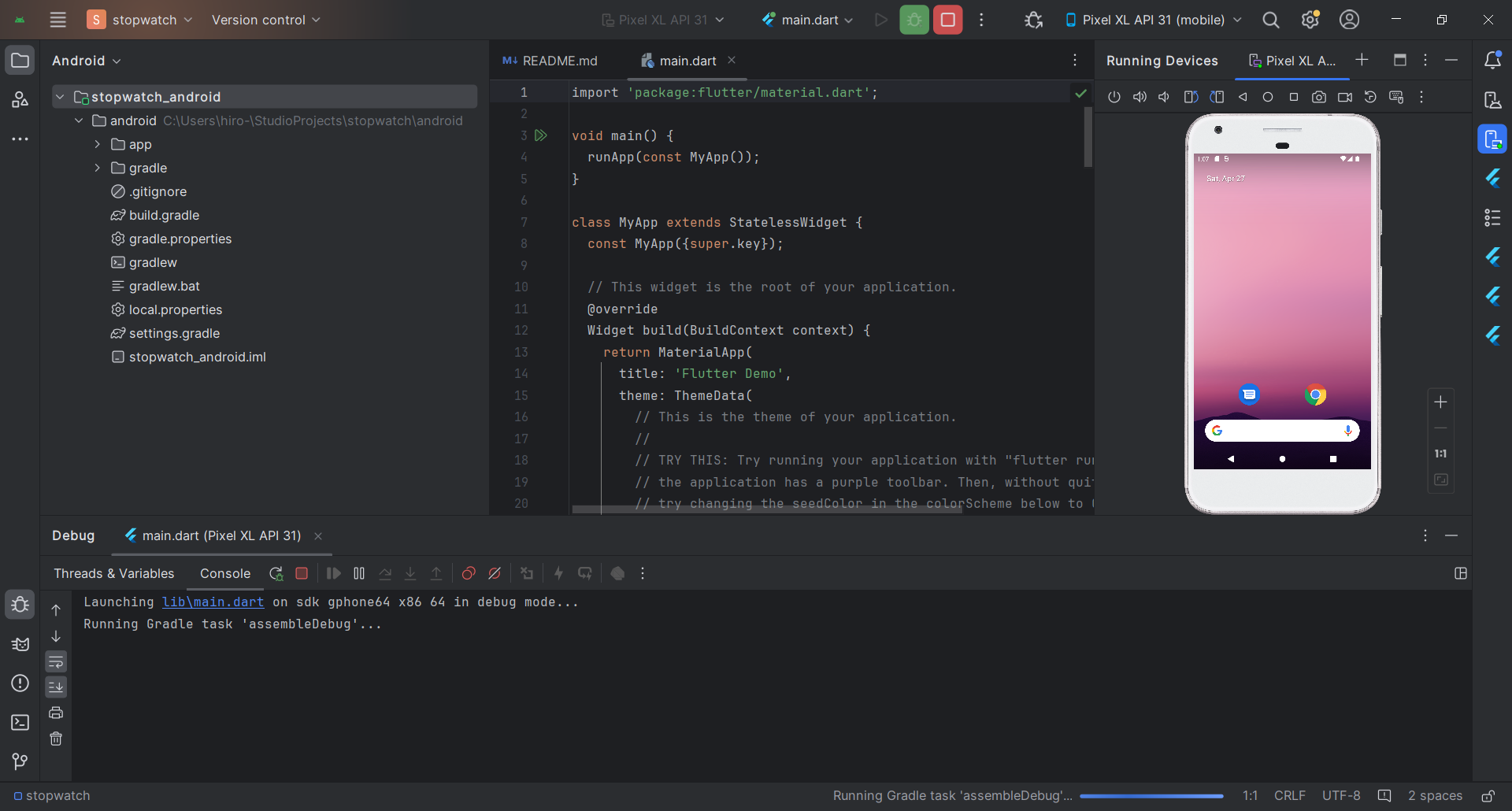
Task: Click the Pause Program icon
Action: 359,573
